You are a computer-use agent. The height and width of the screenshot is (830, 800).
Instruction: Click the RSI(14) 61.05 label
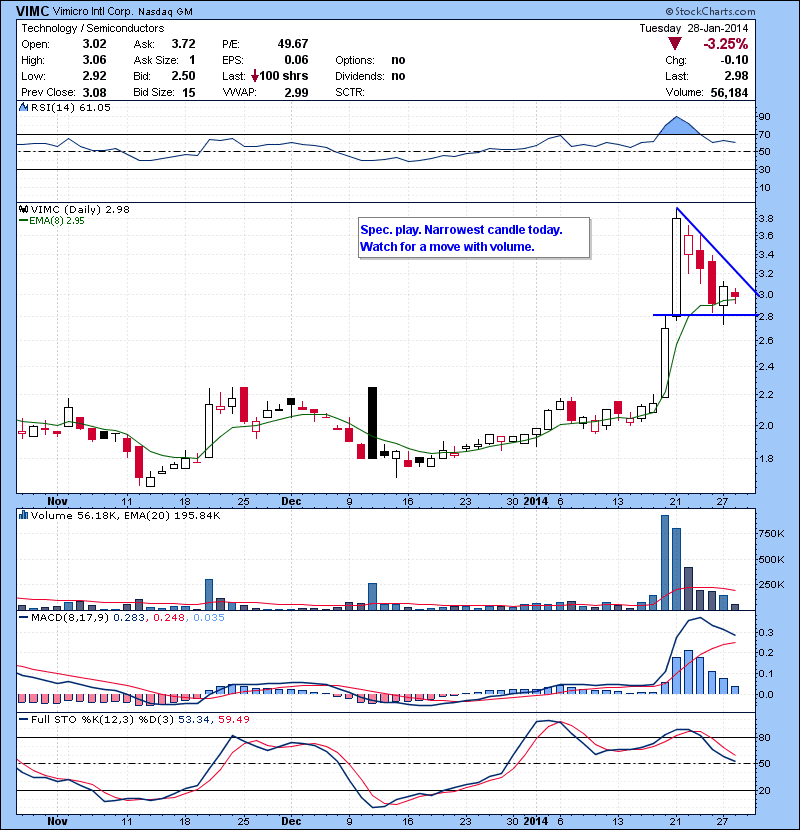(x=70, y=107)
